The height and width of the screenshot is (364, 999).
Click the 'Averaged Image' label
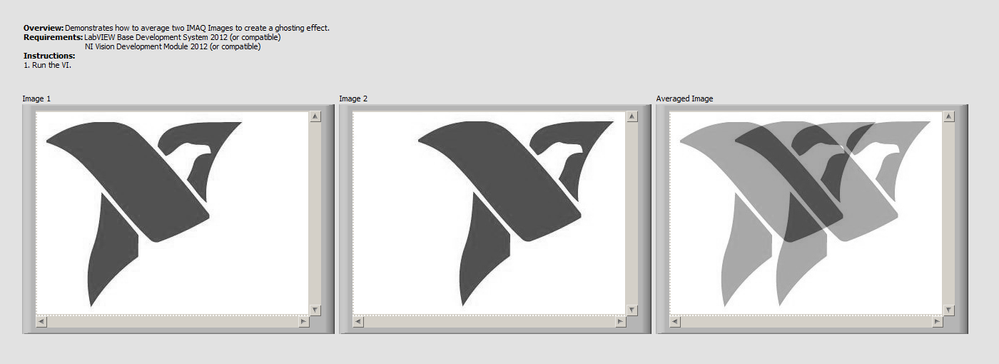click(684, 99)
